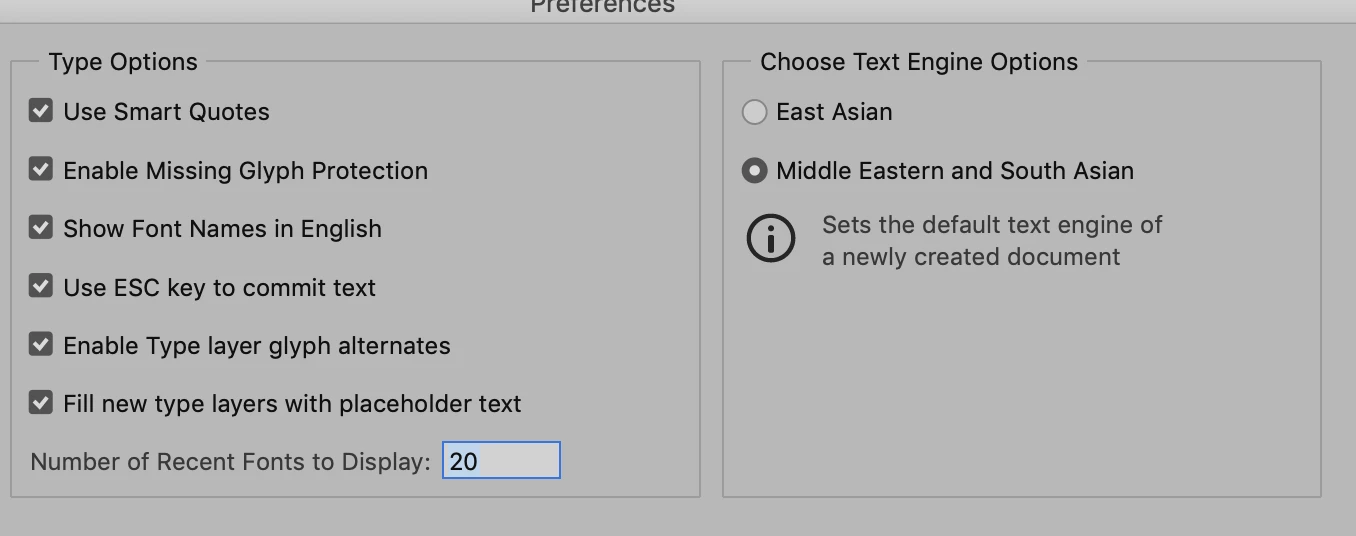
Task: Click the Recent Fonts number input field
Action: tap(501, 461)
